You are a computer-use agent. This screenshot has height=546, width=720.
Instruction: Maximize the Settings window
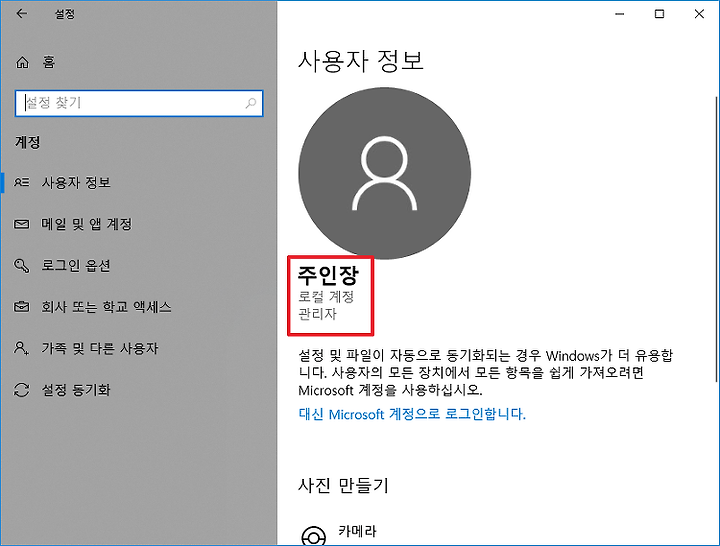point(659,14)
